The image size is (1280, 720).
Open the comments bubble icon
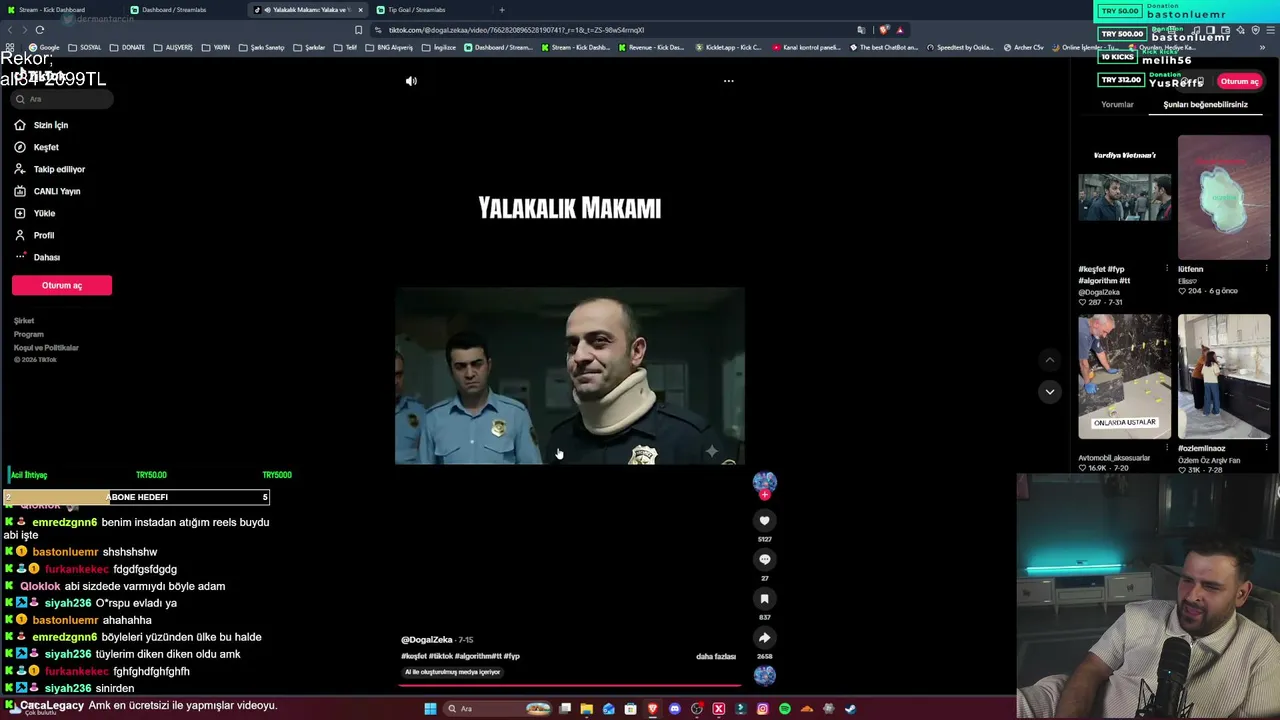(764, 559)
